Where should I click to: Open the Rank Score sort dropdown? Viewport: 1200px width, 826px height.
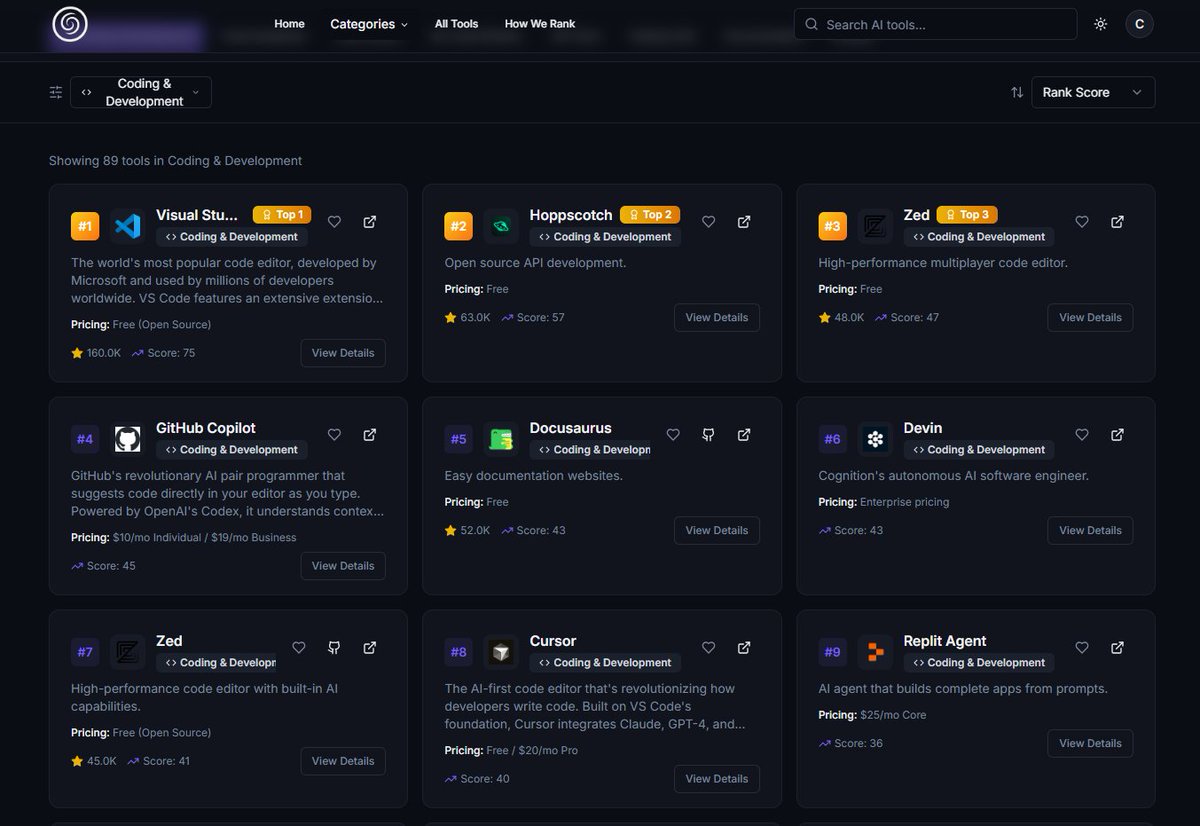click(1093, 91)
